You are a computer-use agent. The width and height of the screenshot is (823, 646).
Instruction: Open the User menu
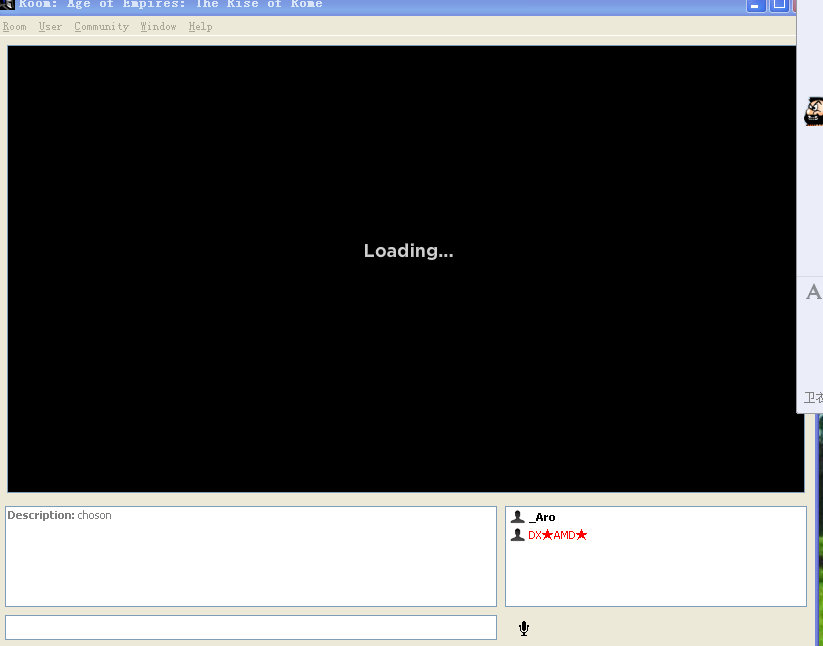(50, 27)
